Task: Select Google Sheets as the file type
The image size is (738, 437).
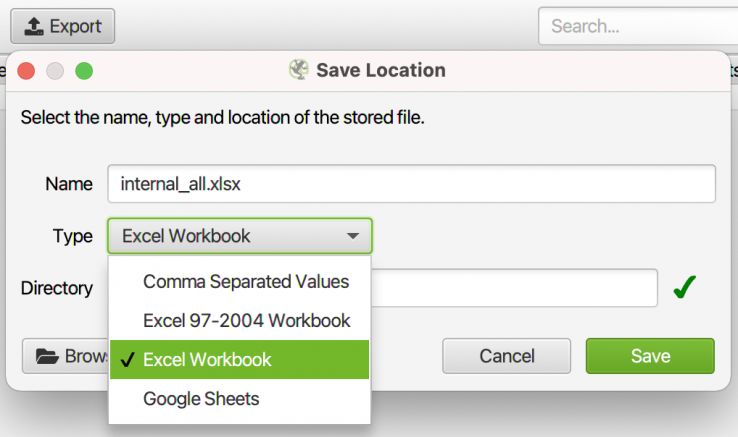Action: pos(201,399)
